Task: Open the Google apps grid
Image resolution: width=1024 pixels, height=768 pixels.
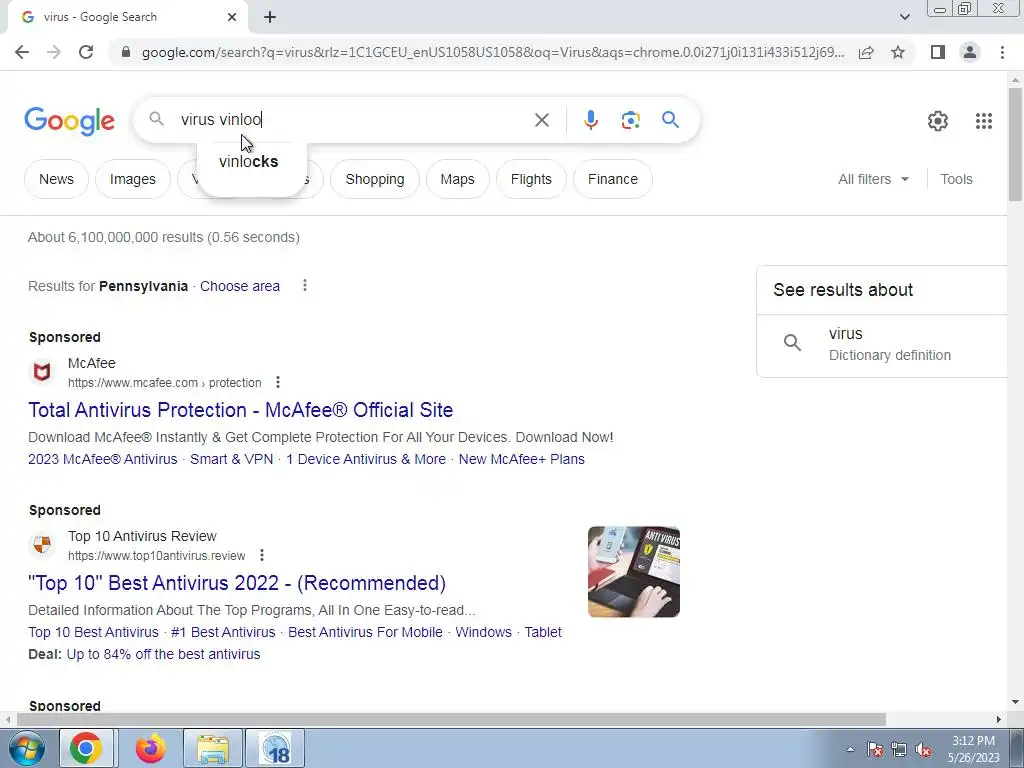Action: pos(984,121)
